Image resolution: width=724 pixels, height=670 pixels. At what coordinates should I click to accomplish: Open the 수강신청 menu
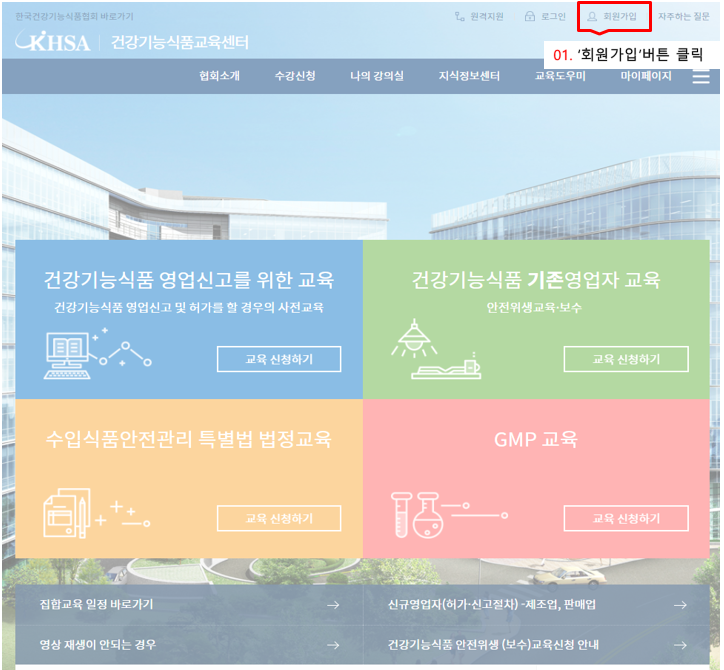pos(294,76)
